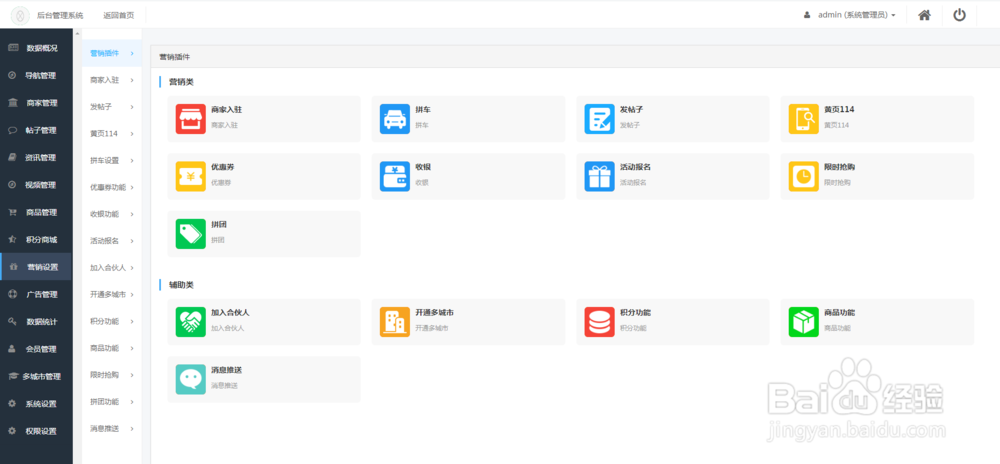Expand the 营销插件 submenu chevron
Viewport: 1000px width, 464px height.
point(132,54)
